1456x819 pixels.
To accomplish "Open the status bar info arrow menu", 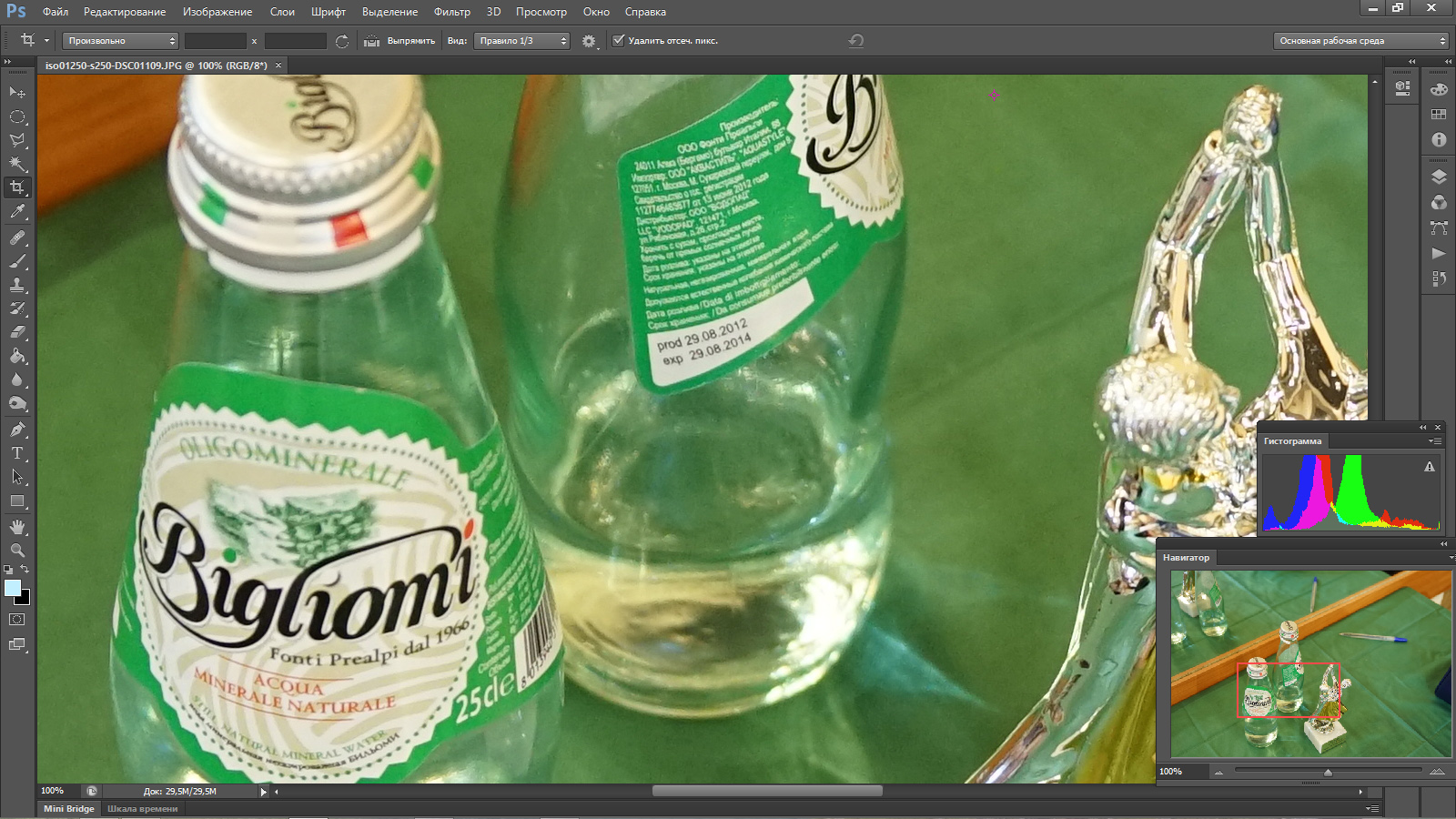I will tap(264, 792).
